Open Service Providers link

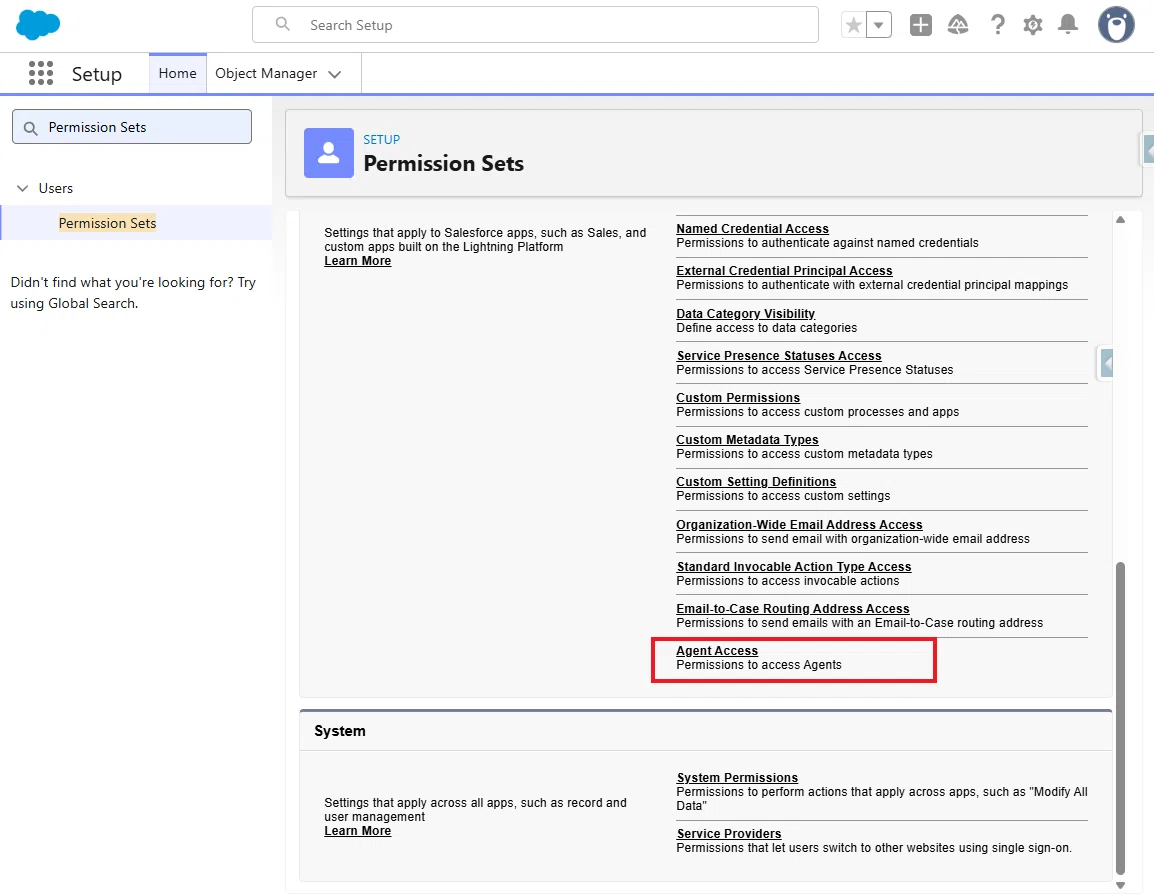(729, 834)
